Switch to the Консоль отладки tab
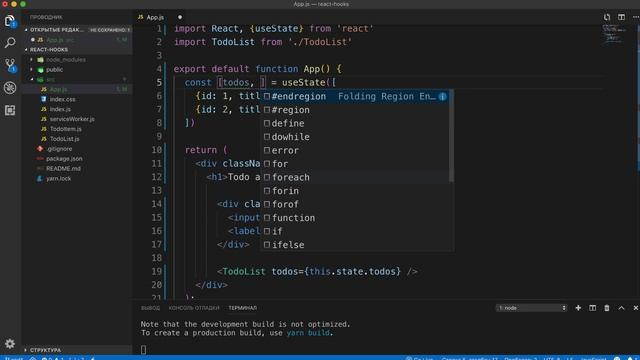Viewport: 640px width, 360px height. coord(194,308)
